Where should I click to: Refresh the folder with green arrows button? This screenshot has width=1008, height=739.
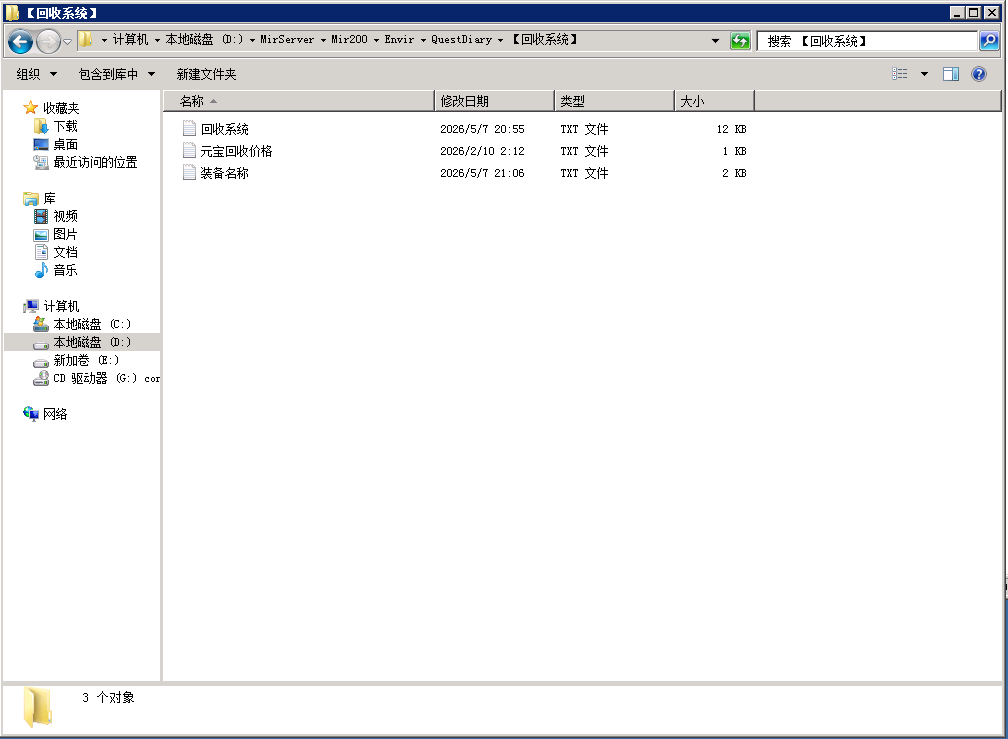click(740, 41)
